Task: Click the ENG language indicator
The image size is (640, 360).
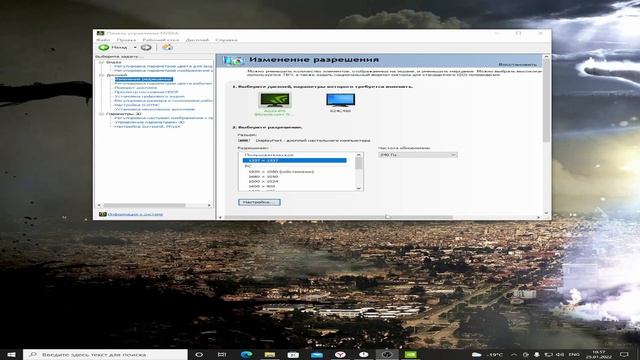Action: [x=574, y=355]
